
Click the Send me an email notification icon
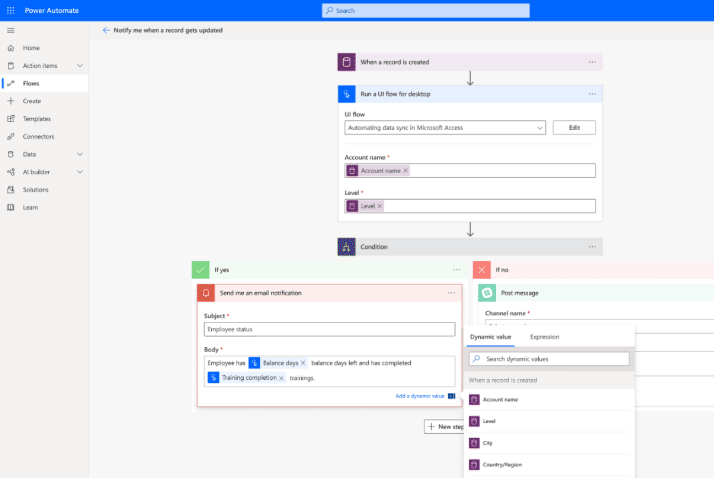[x=206, y=293]
